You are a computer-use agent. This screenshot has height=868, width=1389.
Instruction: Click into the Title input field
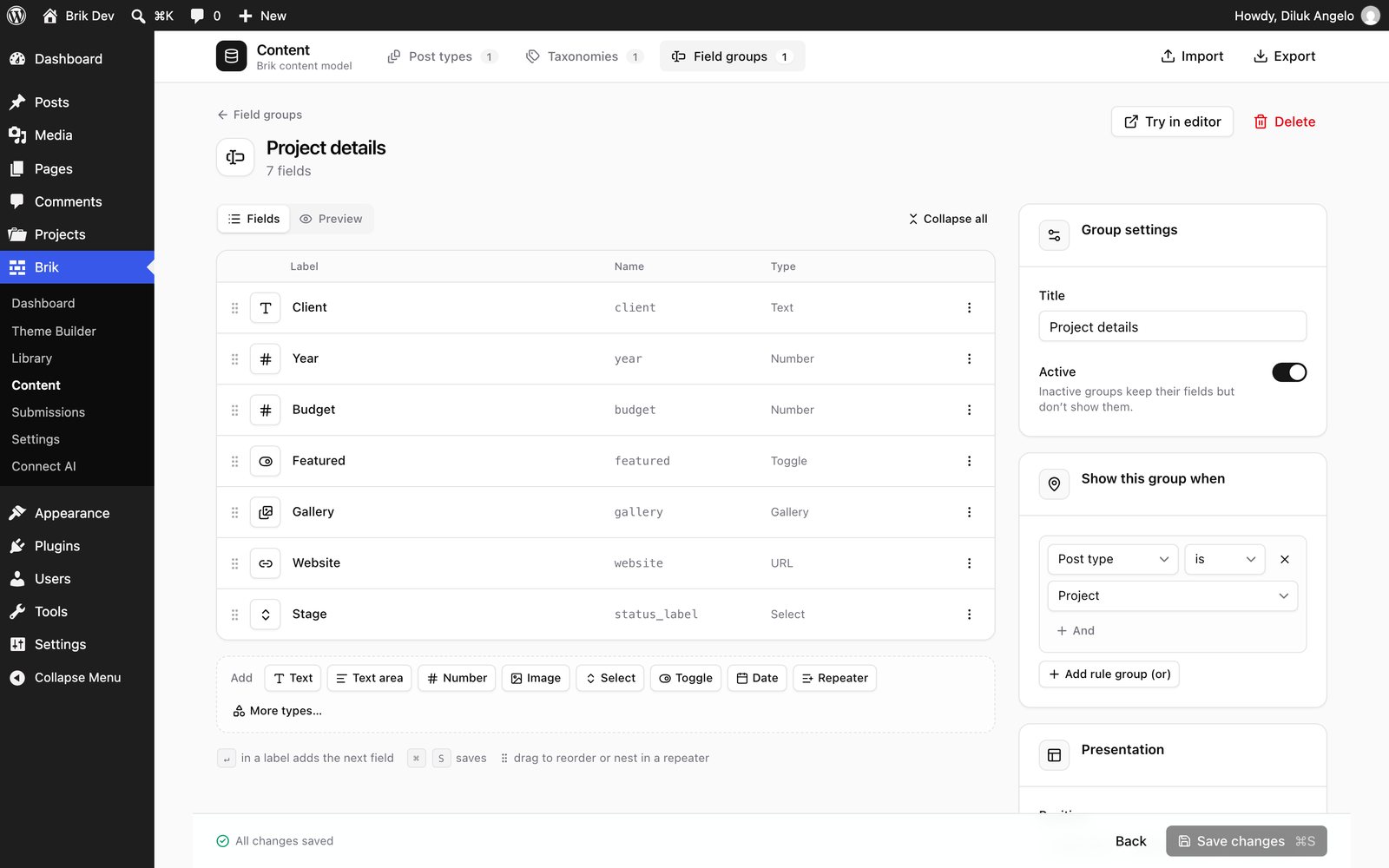1172,327
